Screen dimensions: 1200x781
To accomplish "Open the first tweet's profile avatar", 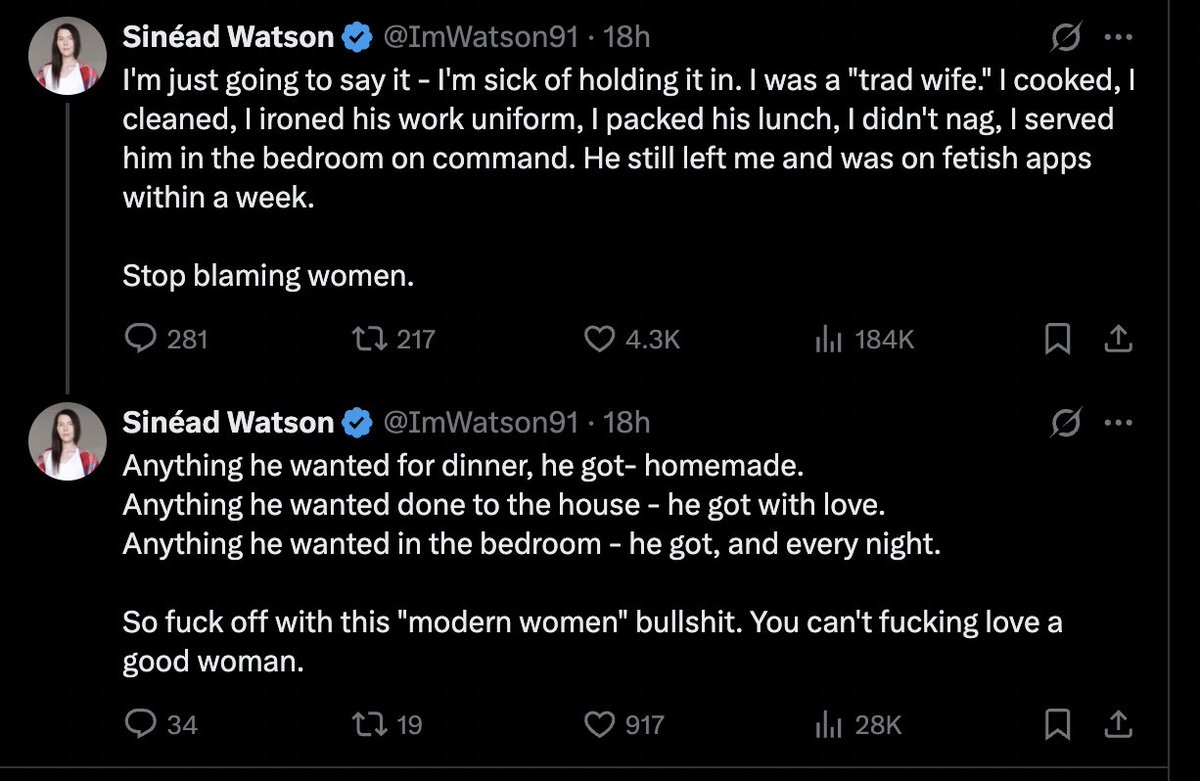I will [67, 56].
